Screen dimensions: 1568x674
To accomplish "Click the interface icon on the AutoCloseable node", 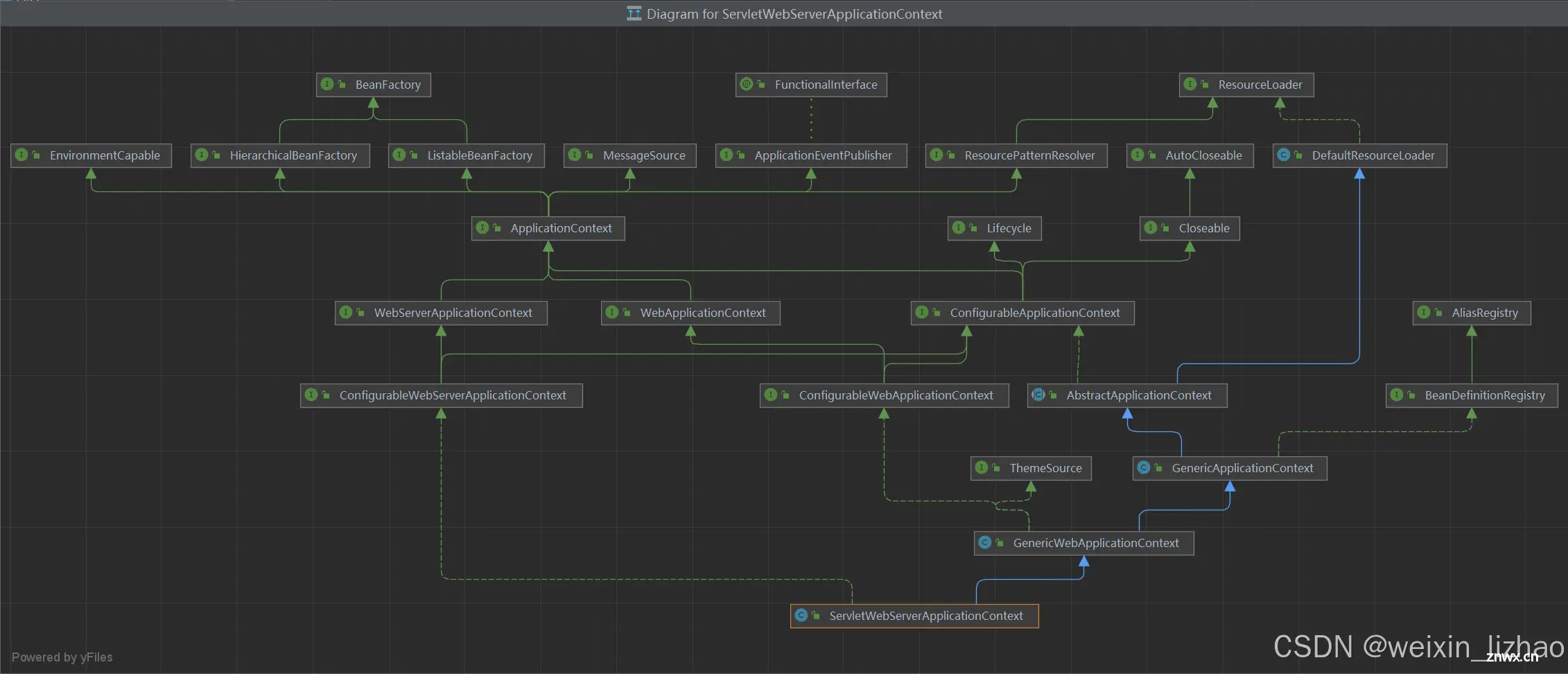I will click(x=1138, y=155).
